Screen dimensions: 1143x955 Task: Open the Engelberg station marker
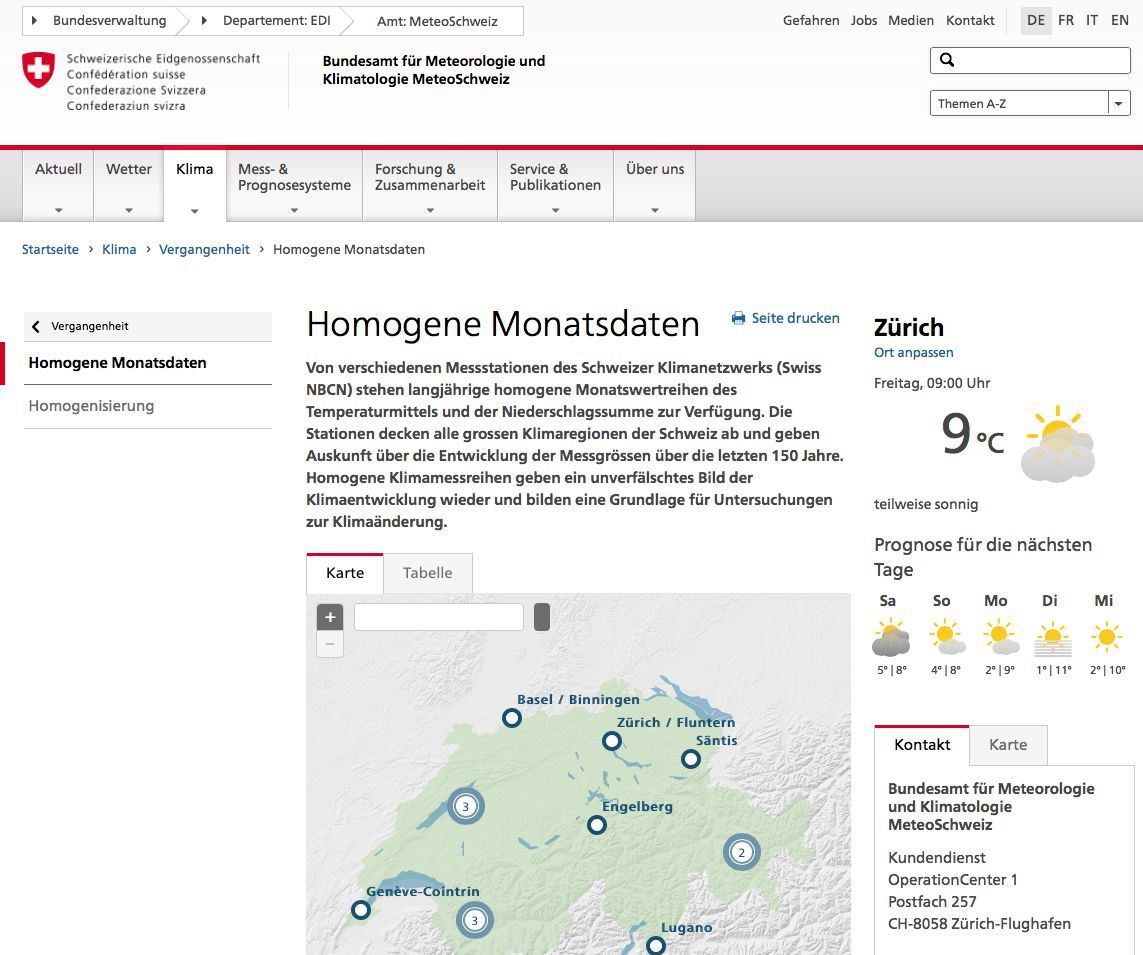click(x=597, y=825)
